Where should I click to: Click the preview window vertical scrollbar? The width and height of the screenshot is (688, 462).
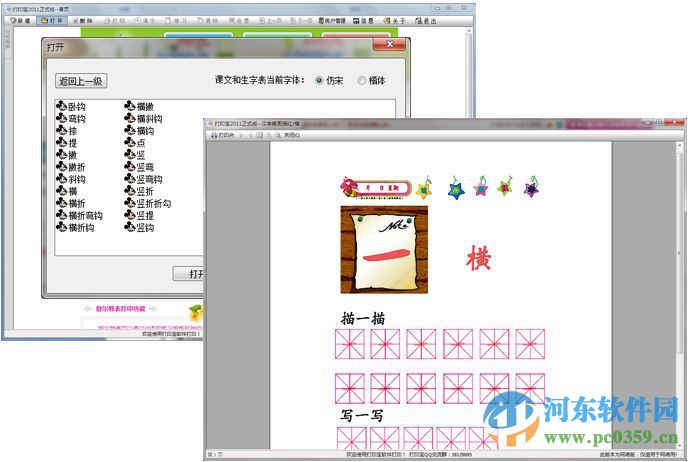click(680, 294)
